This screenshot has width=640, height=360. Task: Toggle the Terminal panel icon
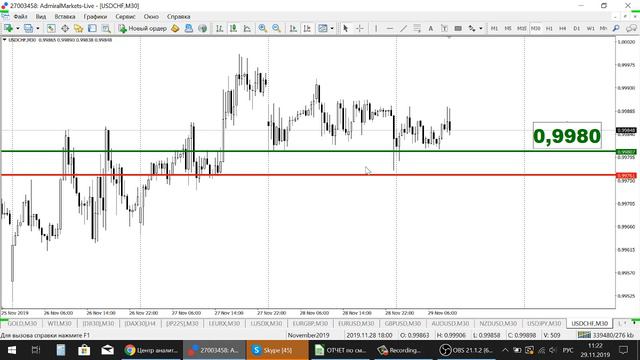pyautogui.click(x=92, y=28)
